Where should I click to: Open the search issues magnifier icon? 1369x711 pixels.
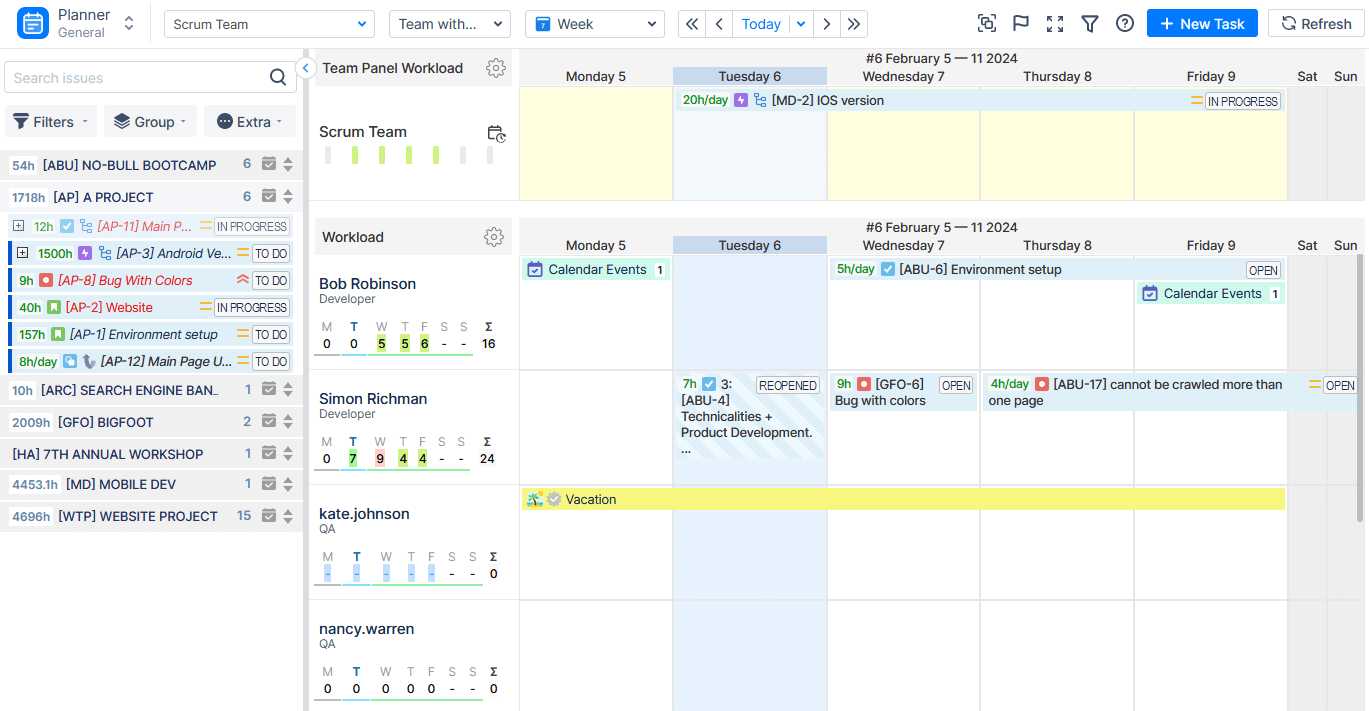point(278,77)
